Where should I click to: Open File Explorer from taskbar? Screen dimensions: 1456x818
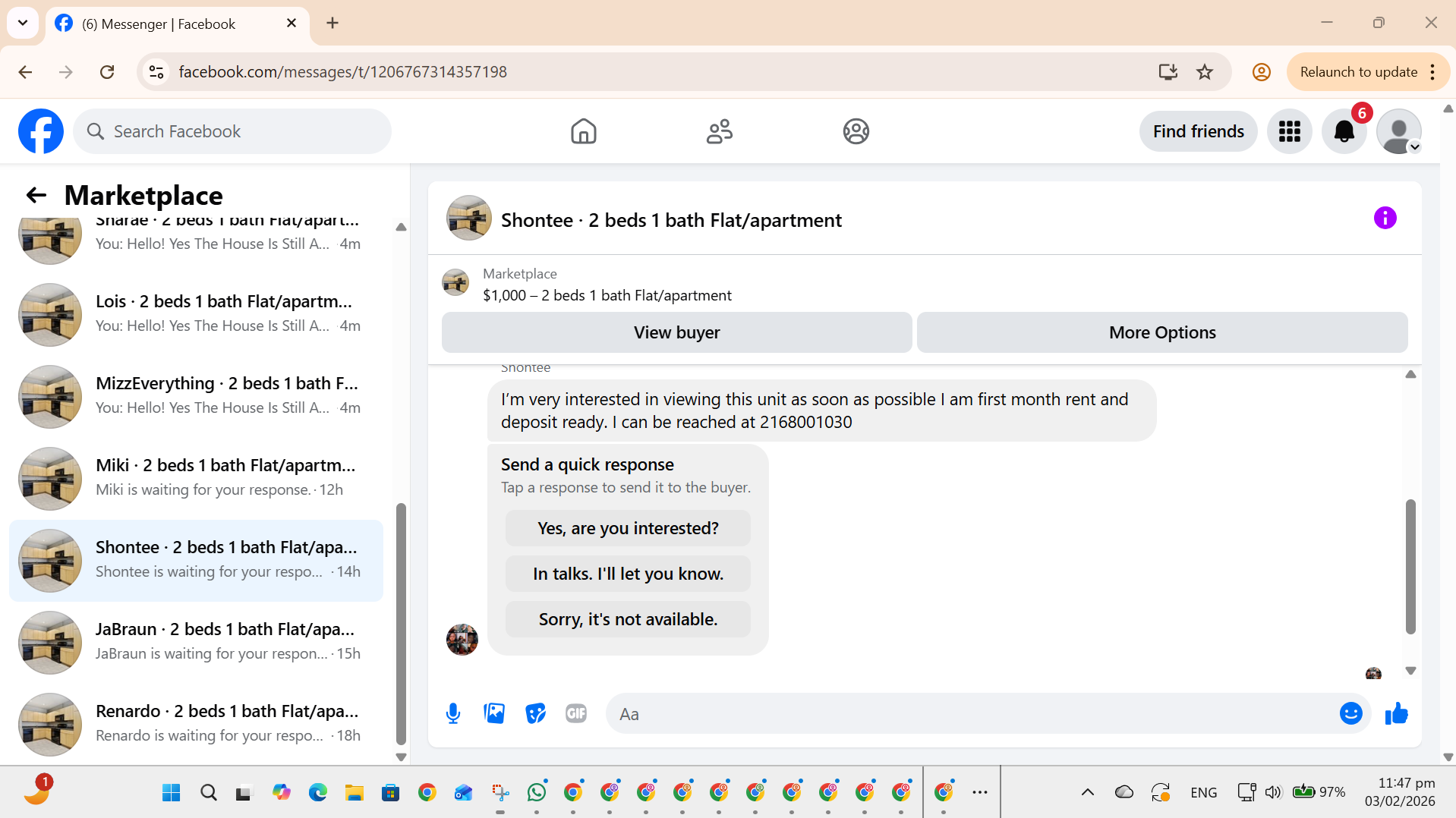354,792
